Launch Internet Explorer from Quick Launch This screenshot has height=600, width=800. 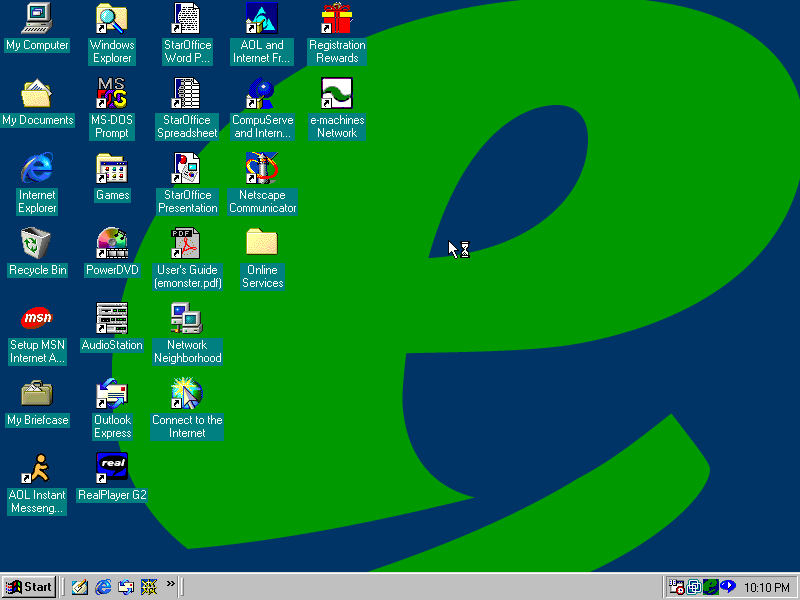tap(103, 587)
